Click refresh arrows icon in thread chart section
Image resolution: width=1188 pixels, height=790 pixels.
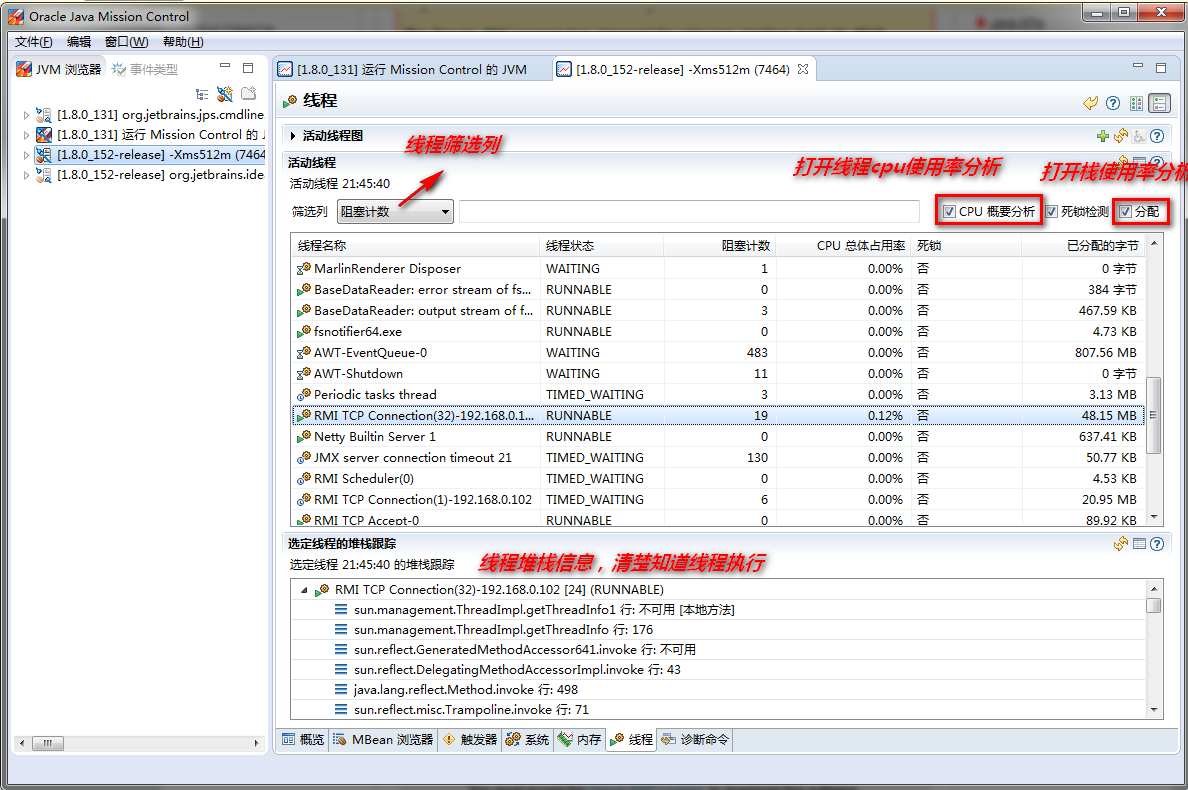pos(1121,136)
